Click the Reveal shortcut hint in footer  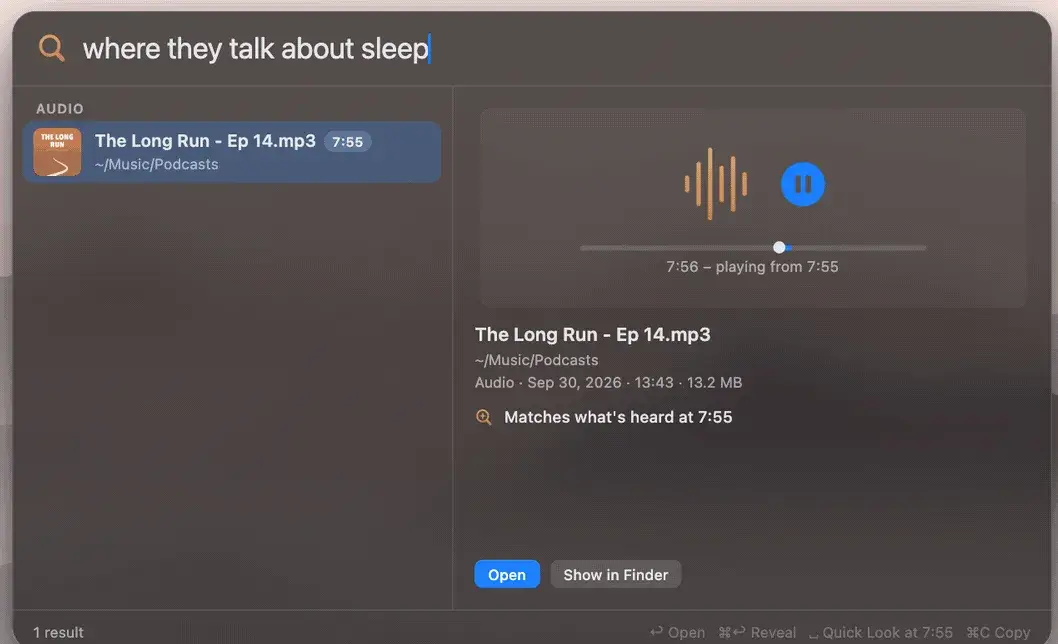pos(757,633)
